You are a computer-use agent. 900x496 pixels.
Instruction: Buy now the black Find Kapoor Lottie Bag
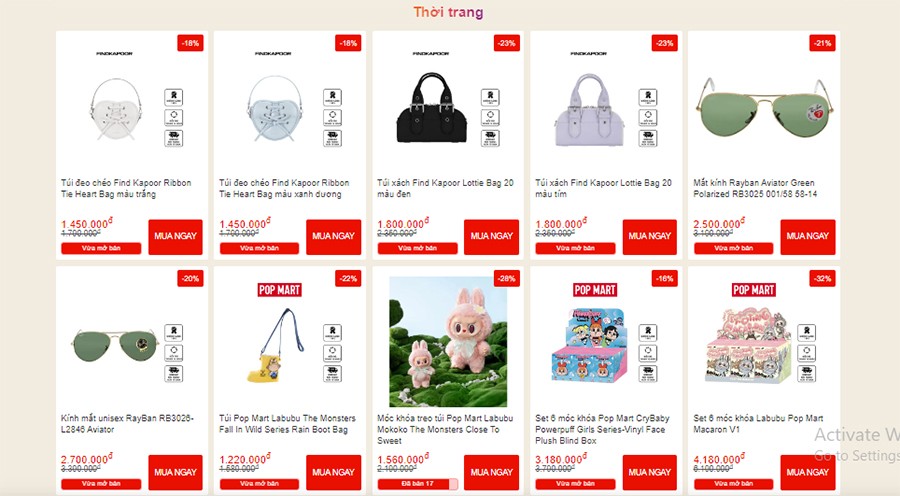(491, 237)
